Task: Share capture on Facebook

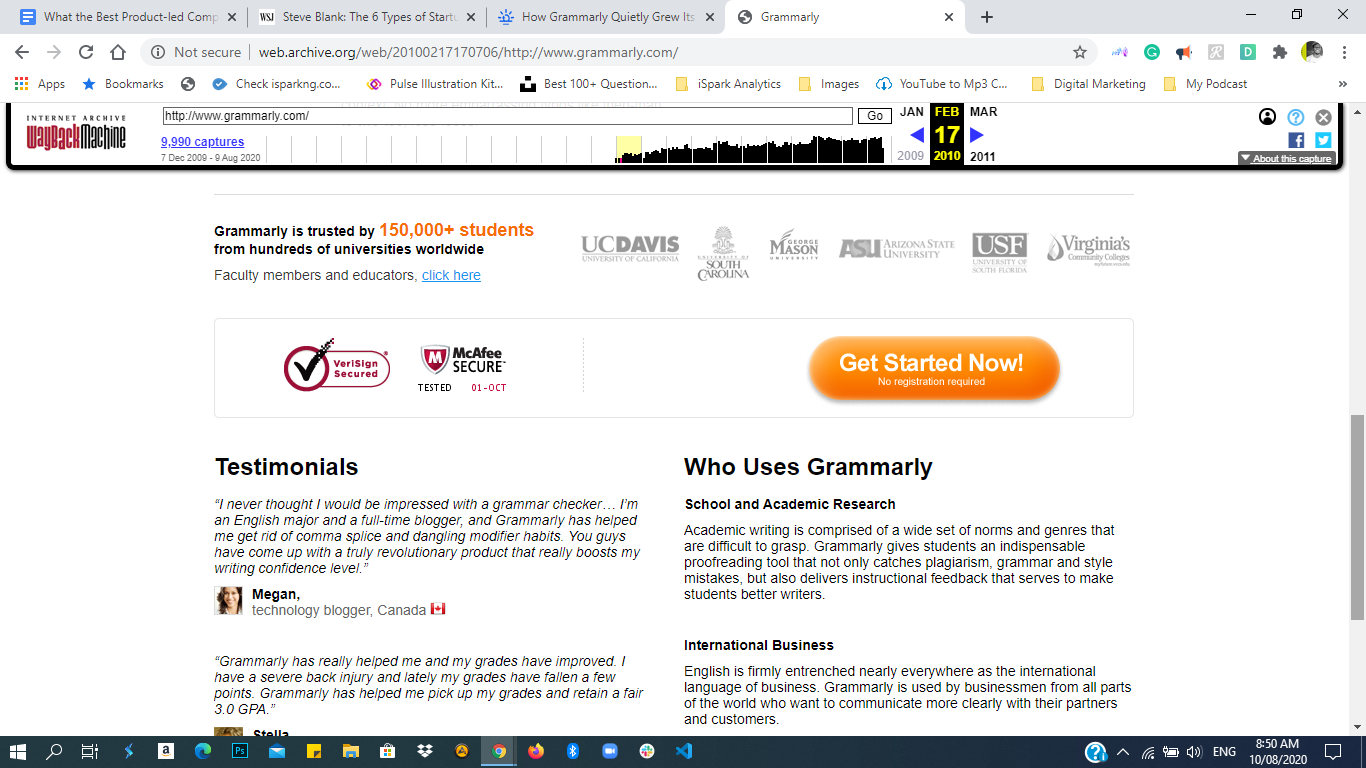Action: tap(1296, 140)
